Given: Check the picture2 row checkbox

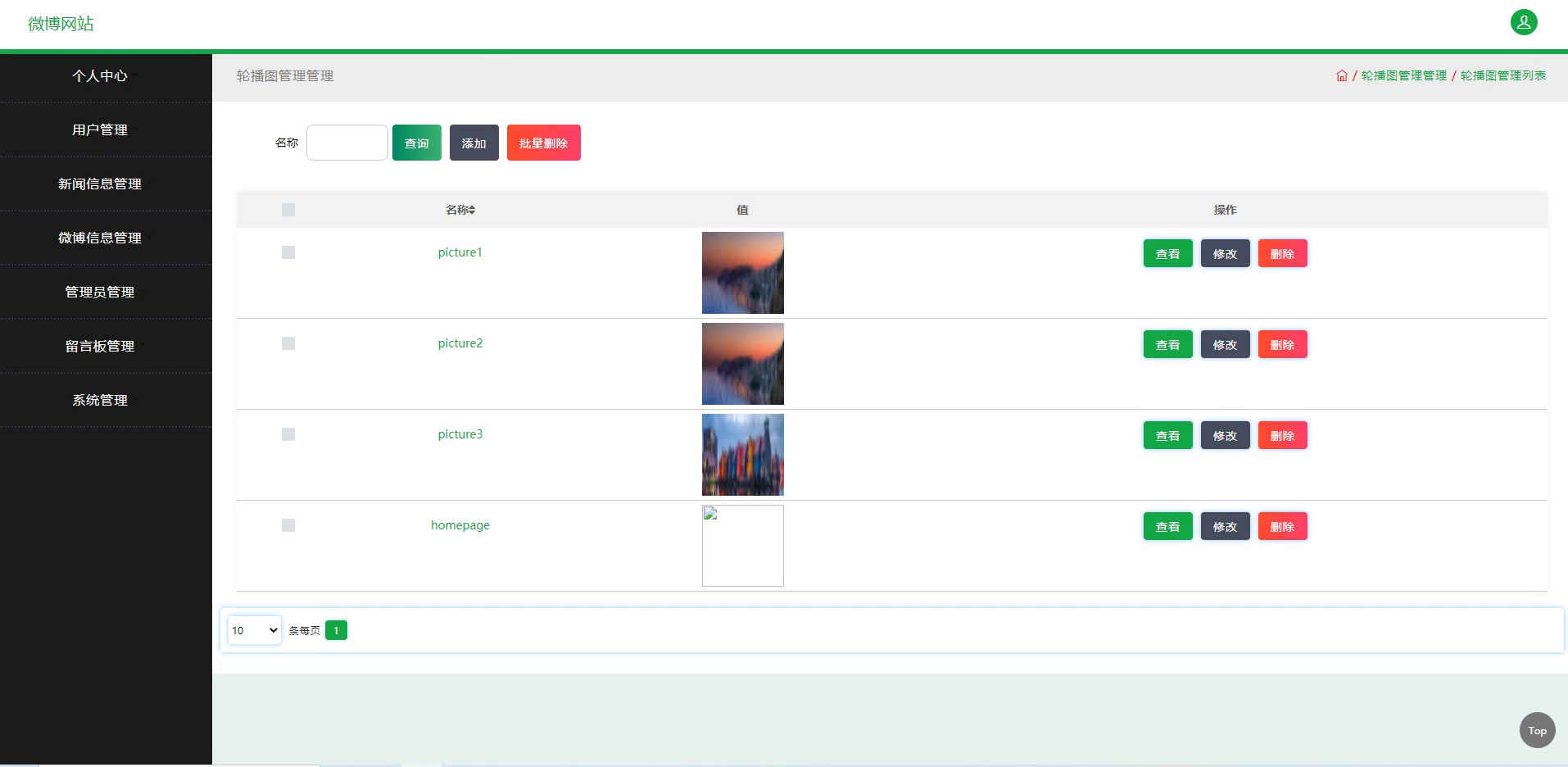Looking at the screenshot, I should tap(288, 343).
